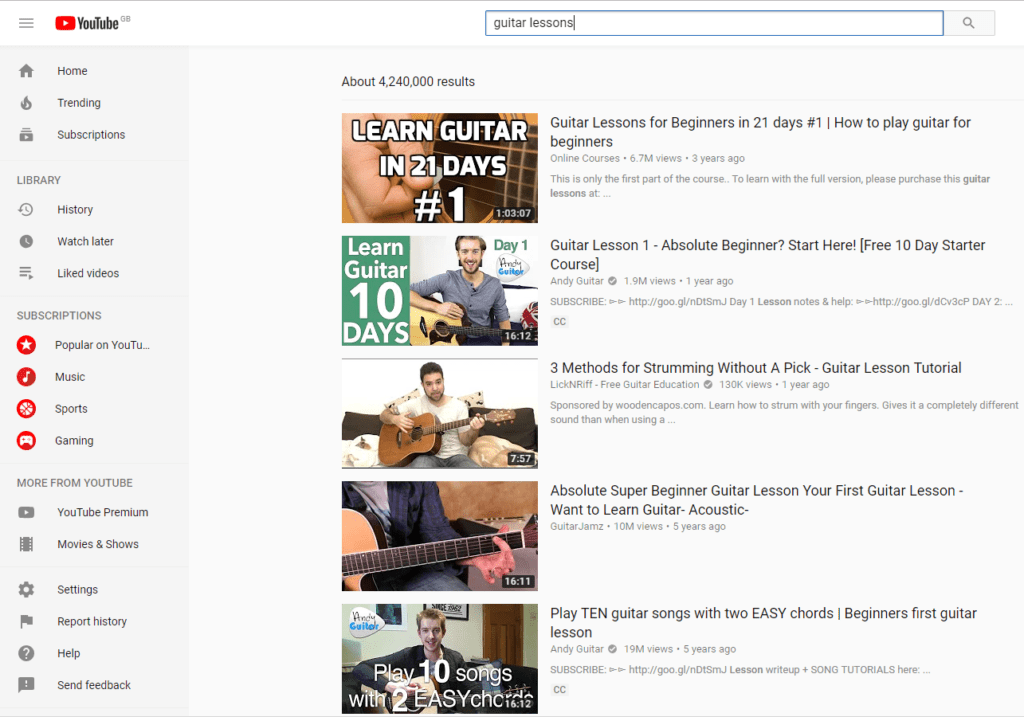Open Learn Guitar in 21 Days thumbnail
The image size is (1024, 717).
(440, 168)
